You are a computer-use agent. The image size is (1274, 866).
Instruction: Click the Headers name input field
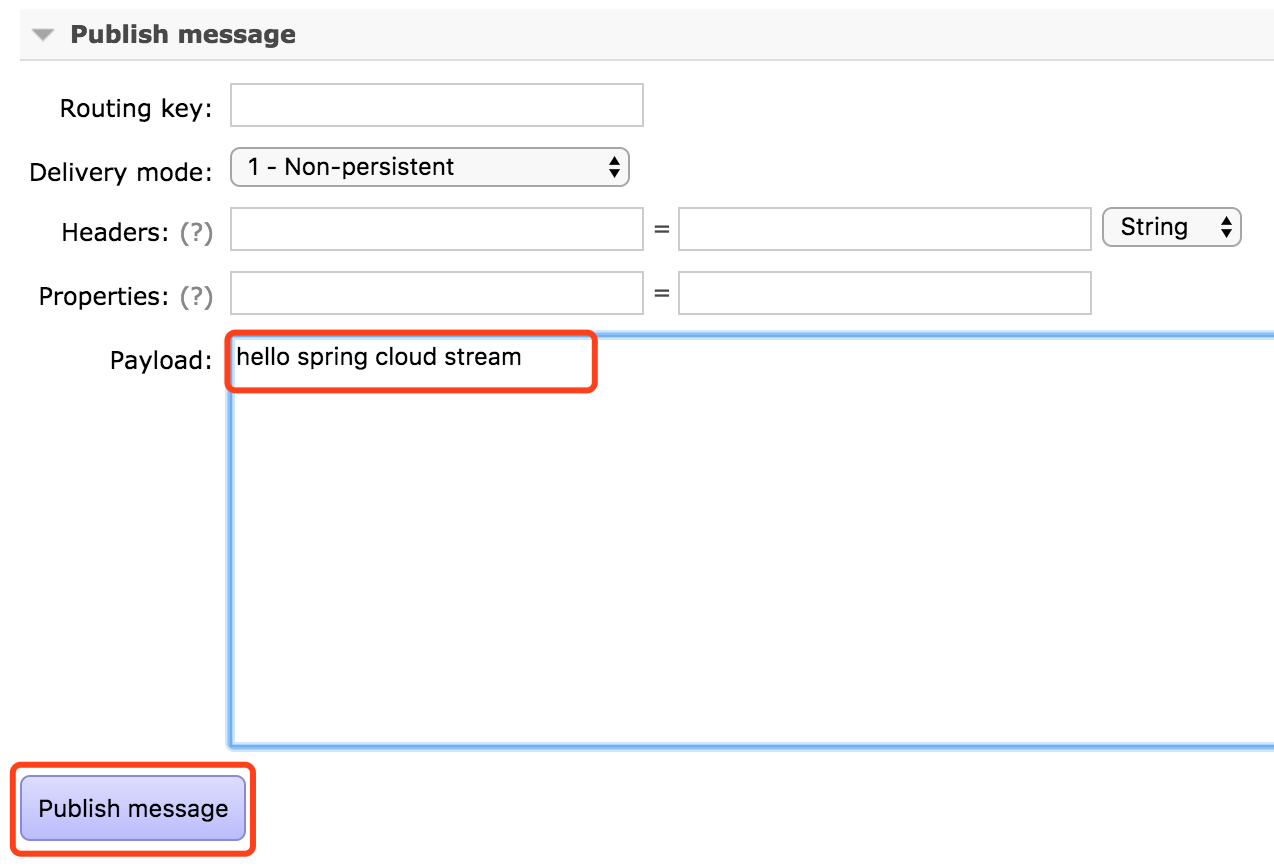[x=437, y=229]
